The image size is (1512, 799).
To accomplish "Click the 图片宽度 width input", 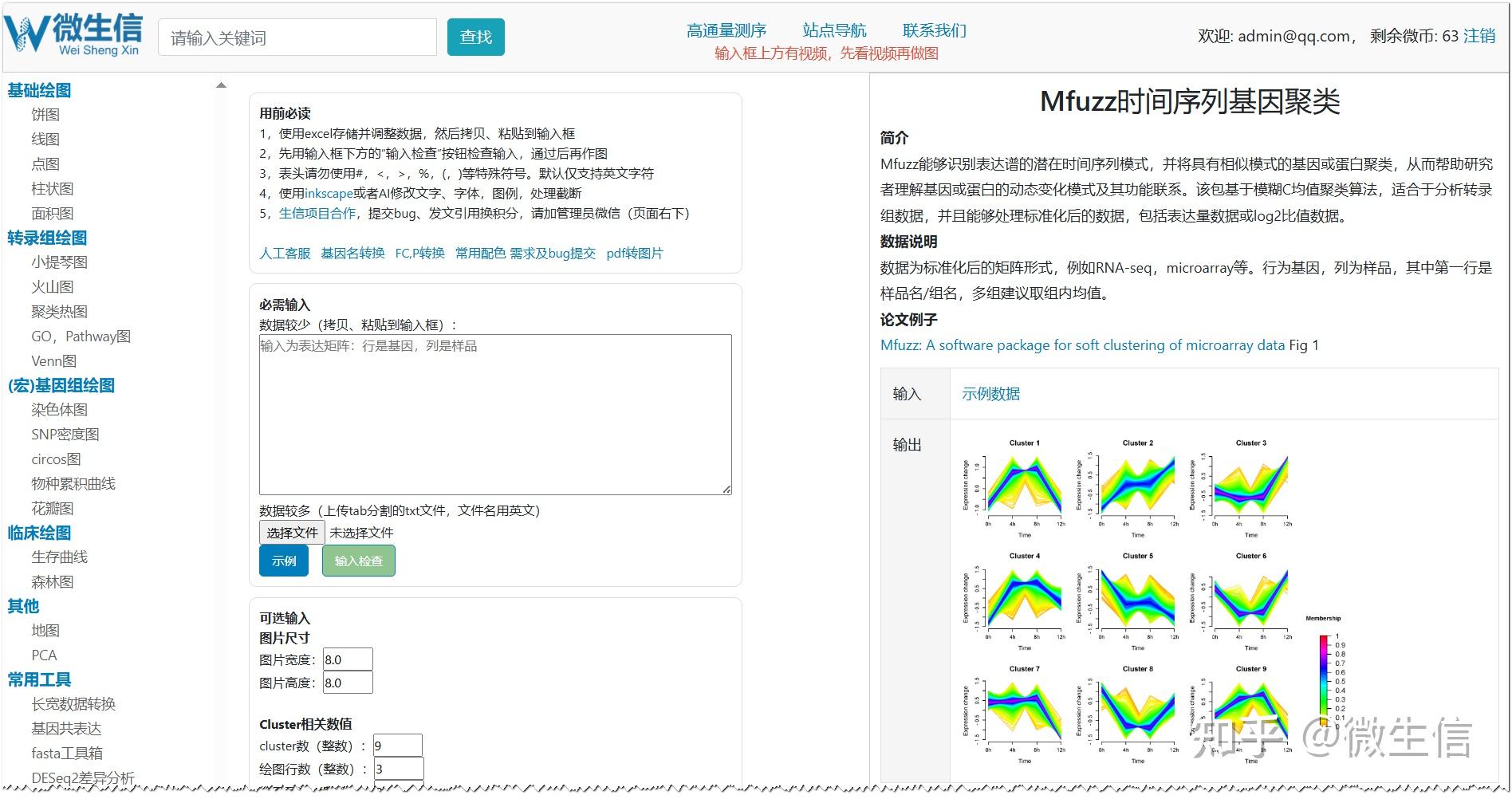I will click(x=346, y=659).
